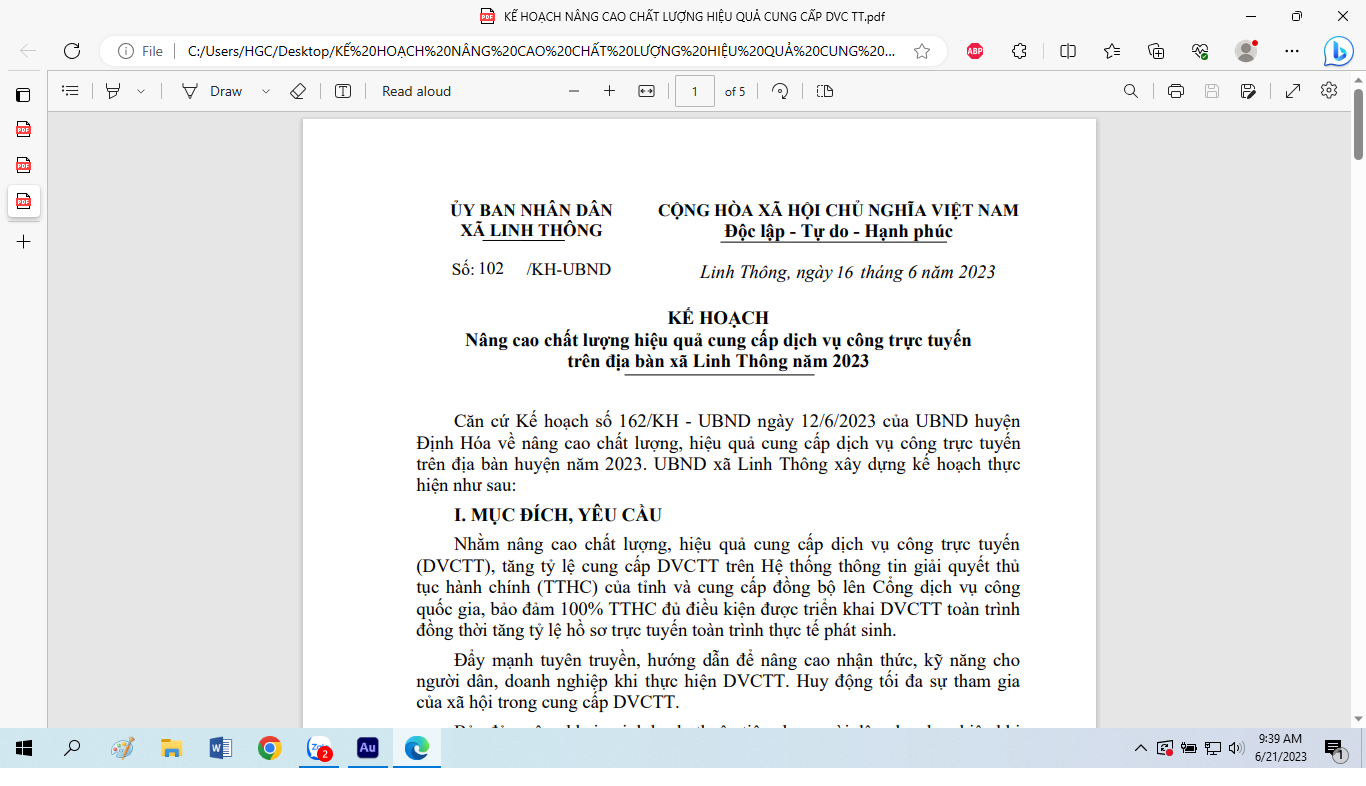Print the PDF document
The image size is (1366, 786).
point(1176,91)
